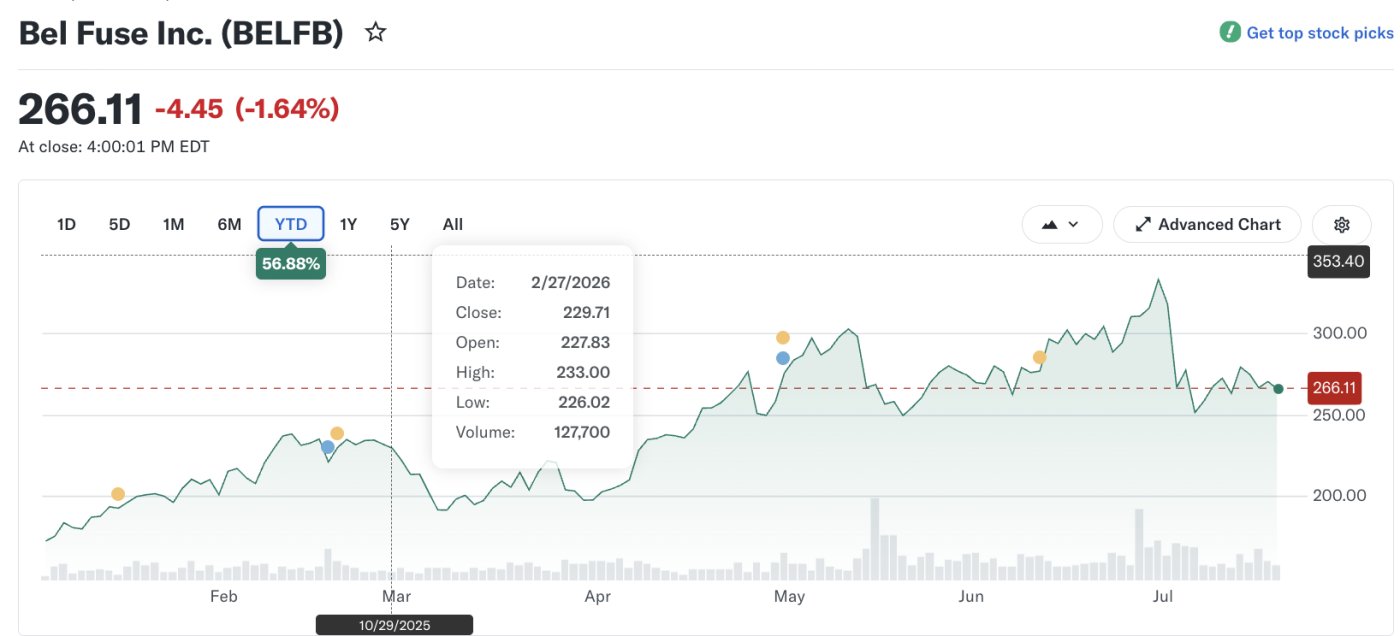Click the tooltip Low value 226.02

(586, 403)
